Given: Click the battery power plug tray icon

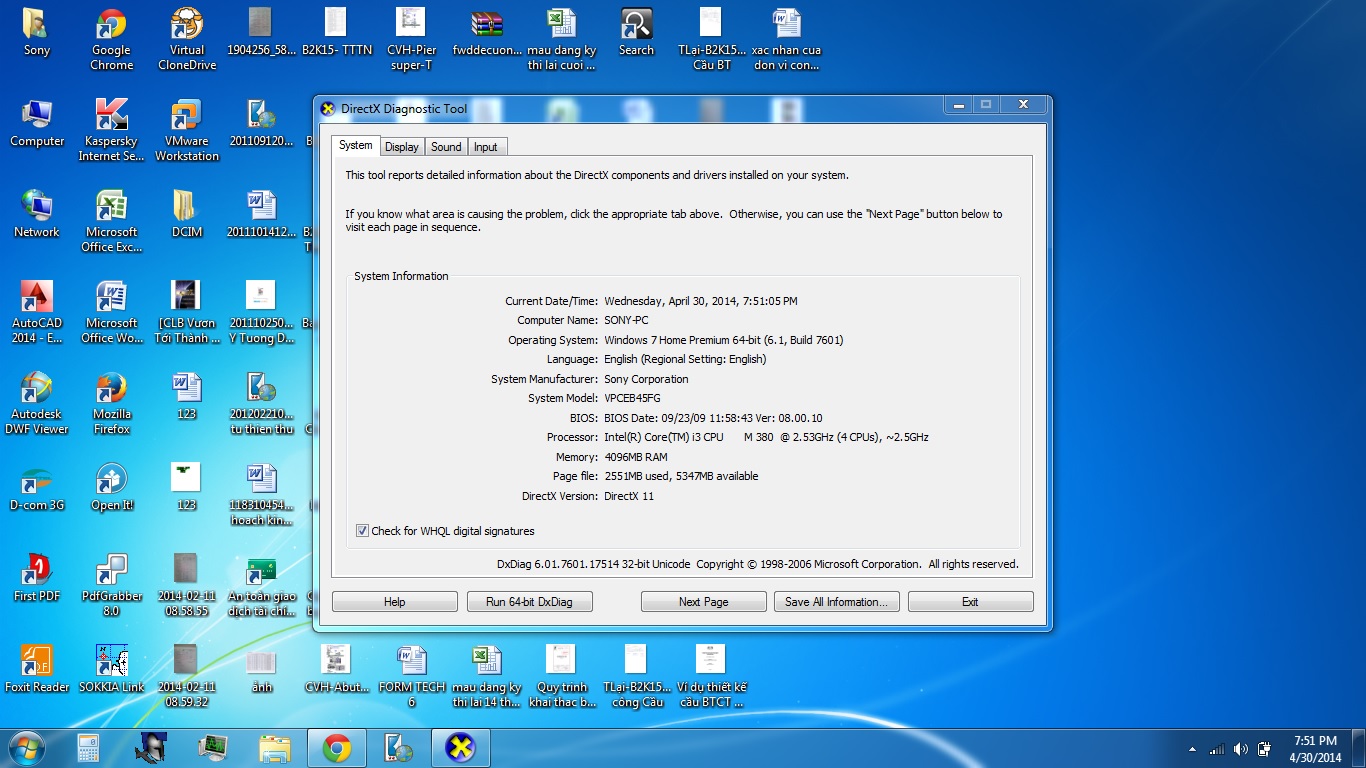Looking at the screenshot, I should [1264, 748].
